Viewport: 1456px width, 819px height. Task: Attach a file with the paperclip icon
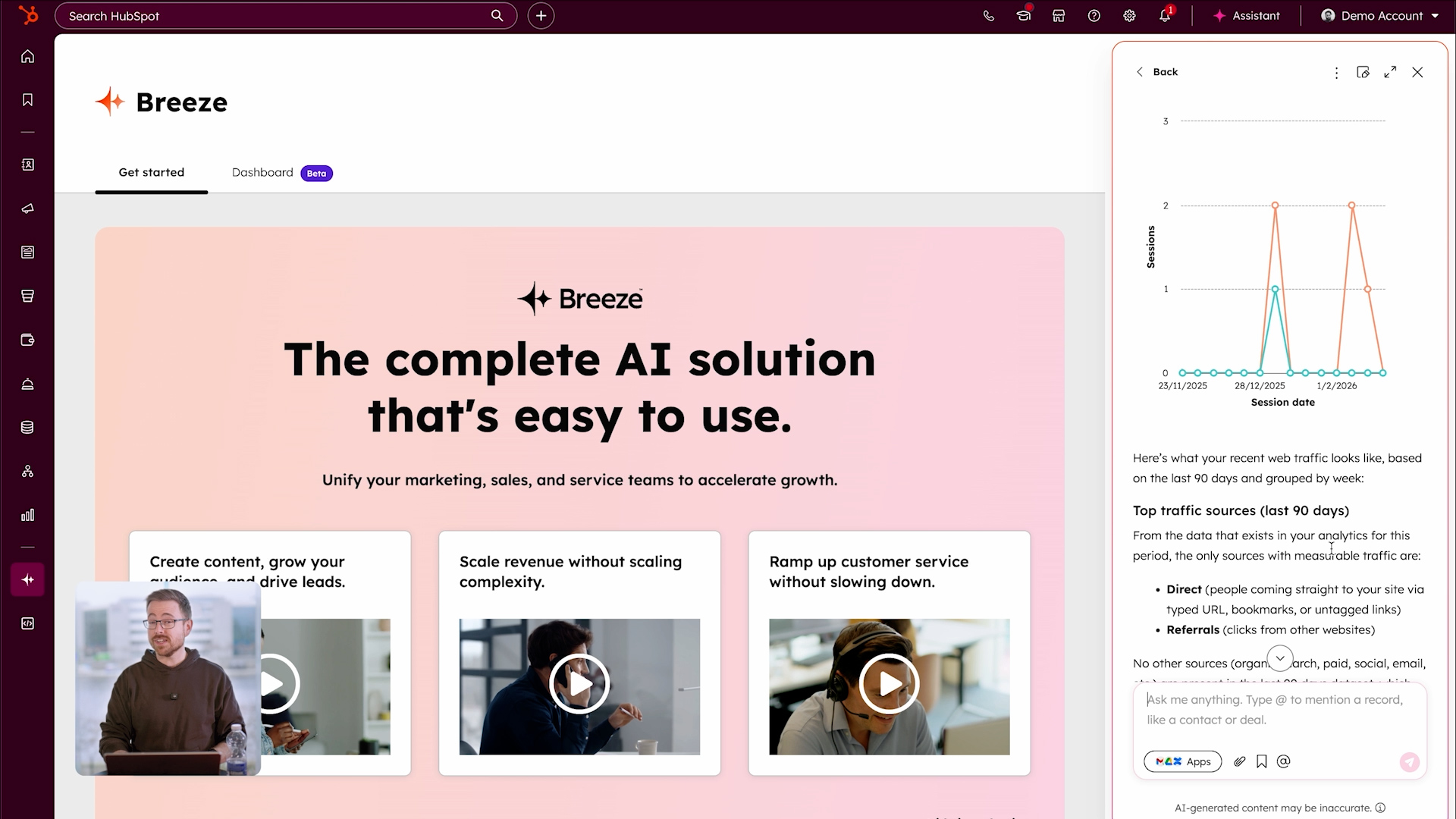click(1241, 761)
